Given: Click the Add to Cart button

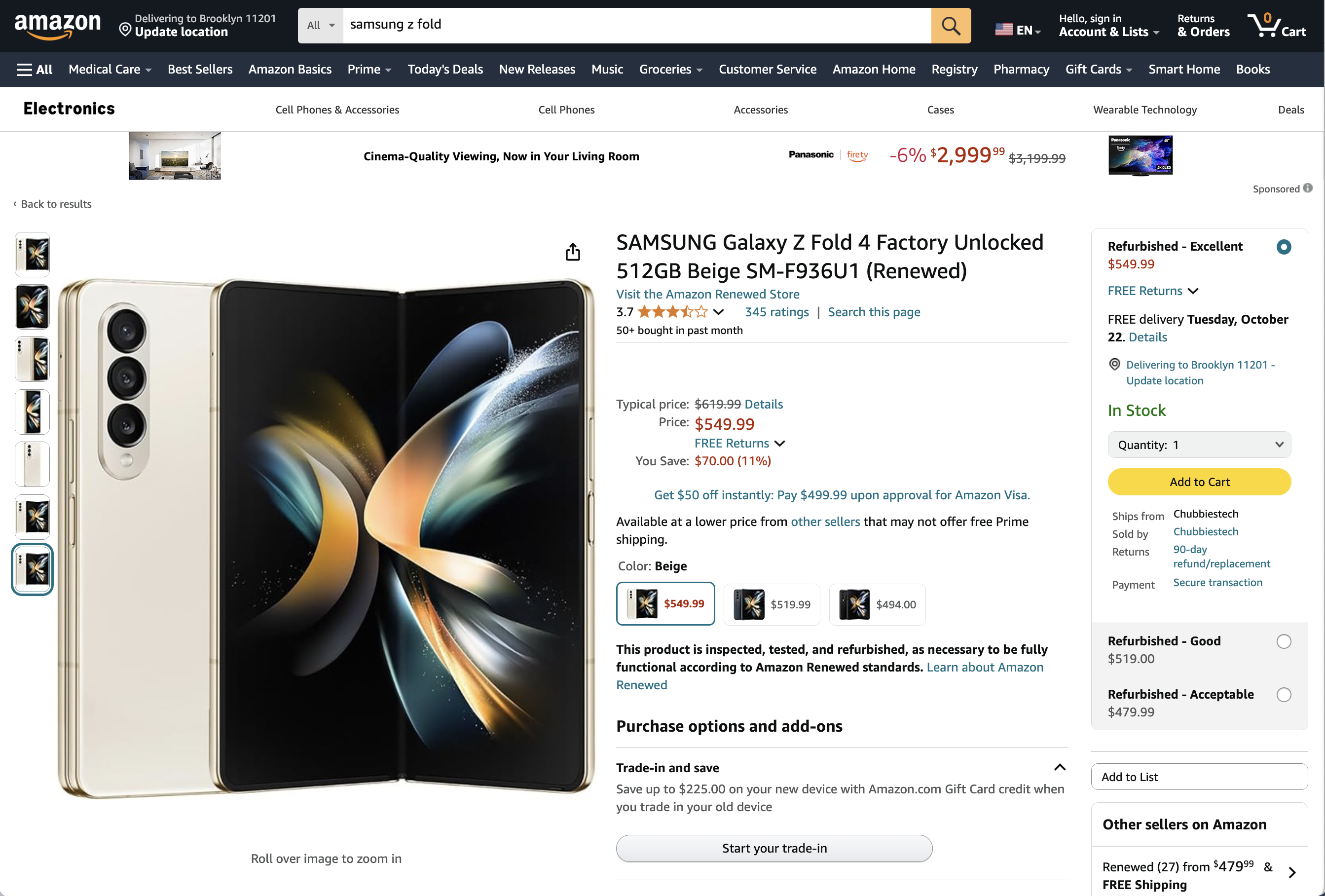Looking at the screenshot, I should [x=1199, y=482].
